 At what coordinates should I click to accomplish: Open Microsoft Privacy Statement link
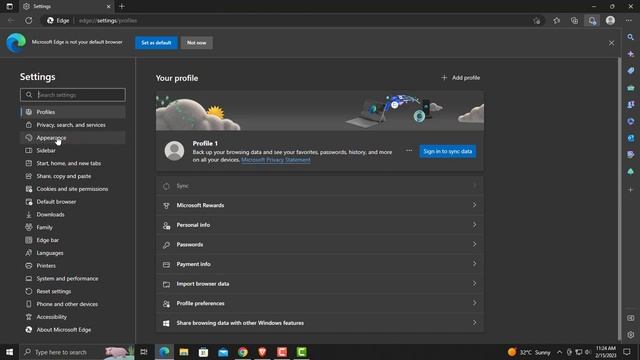(276, 160)
